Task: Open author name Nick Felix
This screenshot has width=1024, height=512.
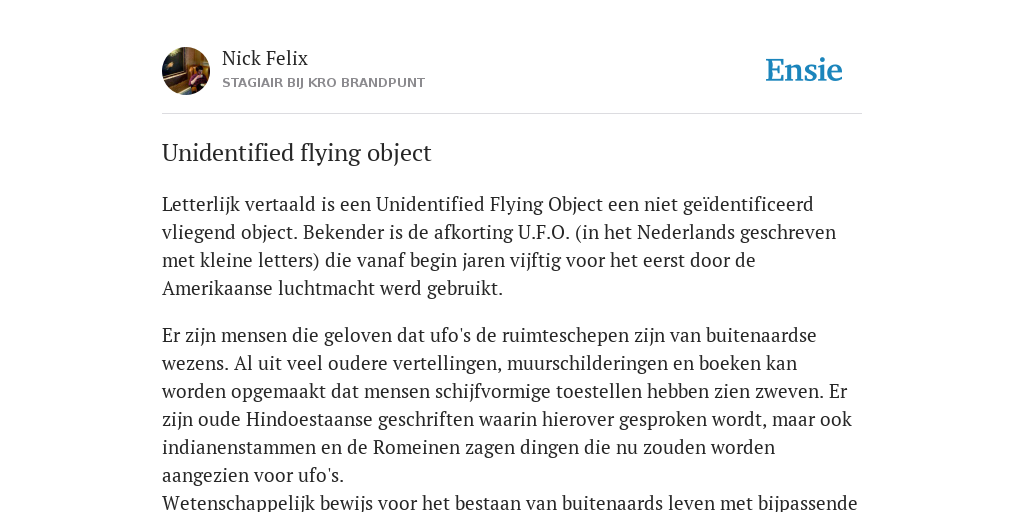Action: point(265,58)
